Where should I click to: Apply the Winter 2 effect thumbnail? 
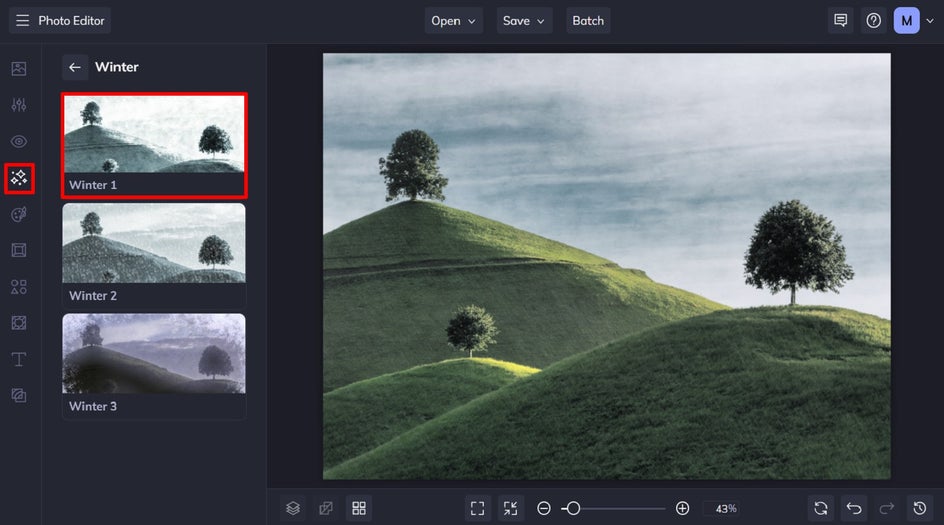pyautogui.click(x=154, y=256)
